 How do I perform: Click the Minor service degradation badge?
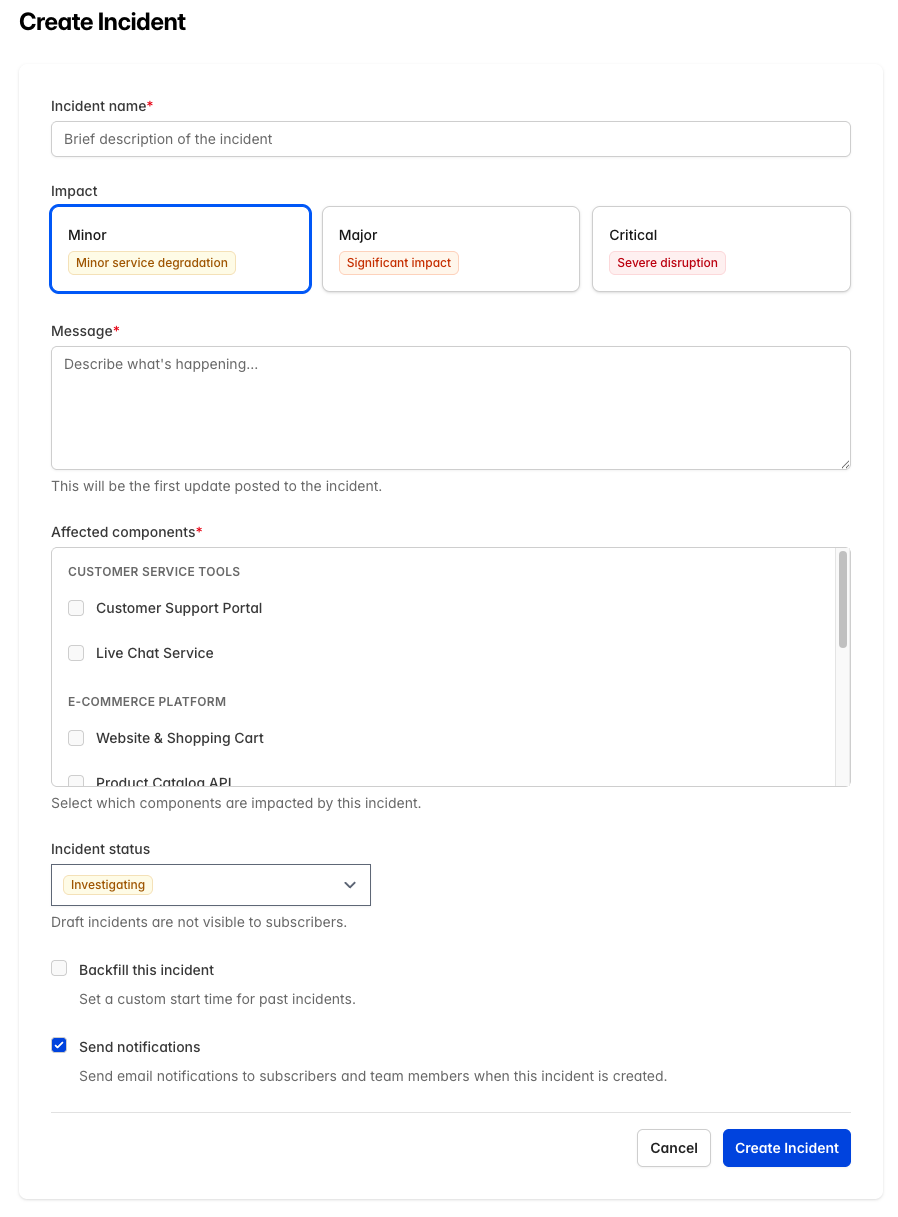pyautogui.click(x=151, y=263)
